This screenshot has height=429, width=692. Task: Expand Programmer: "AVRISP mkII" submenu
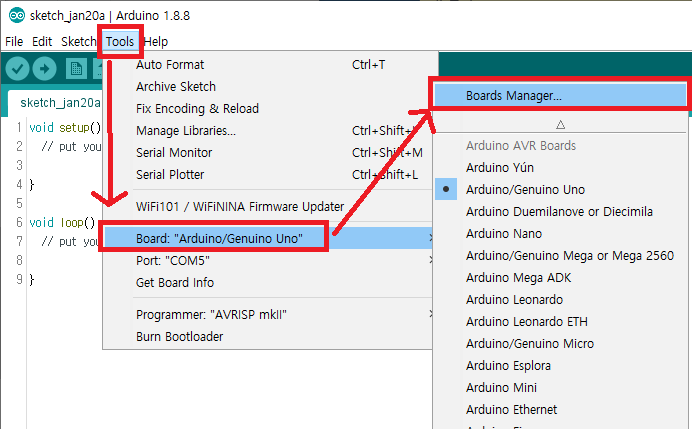[267, 315]
